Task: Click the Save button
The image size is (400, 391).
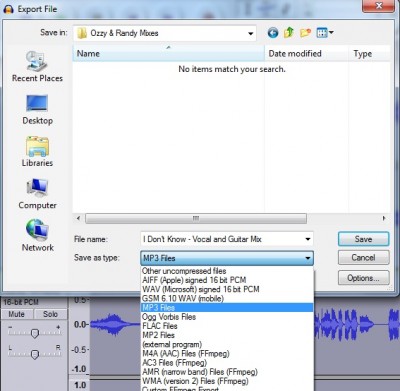Action: 363,239
